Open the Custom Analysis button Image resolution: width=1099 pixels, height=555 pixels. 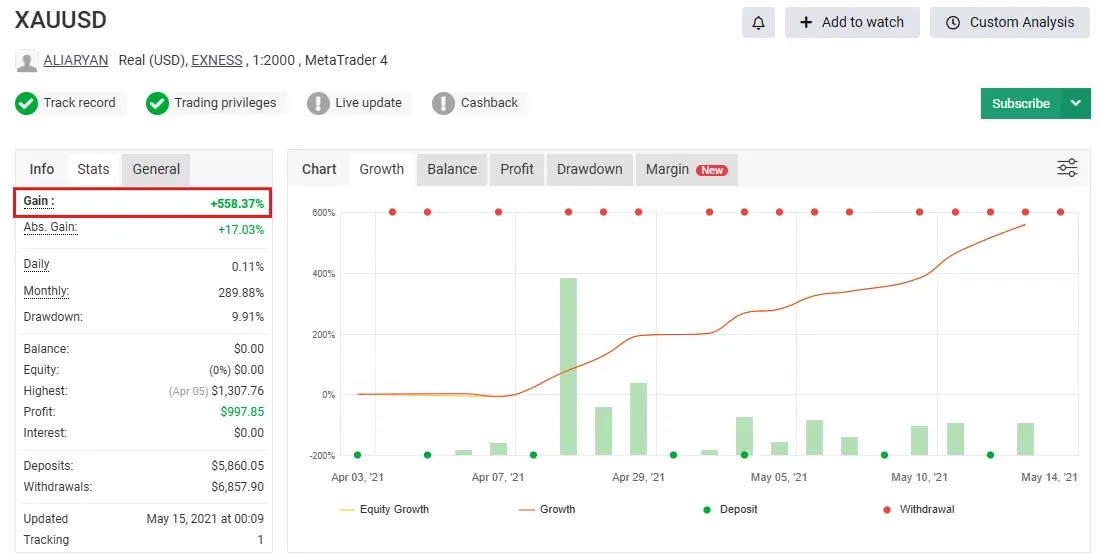(x=1009, y=22)
